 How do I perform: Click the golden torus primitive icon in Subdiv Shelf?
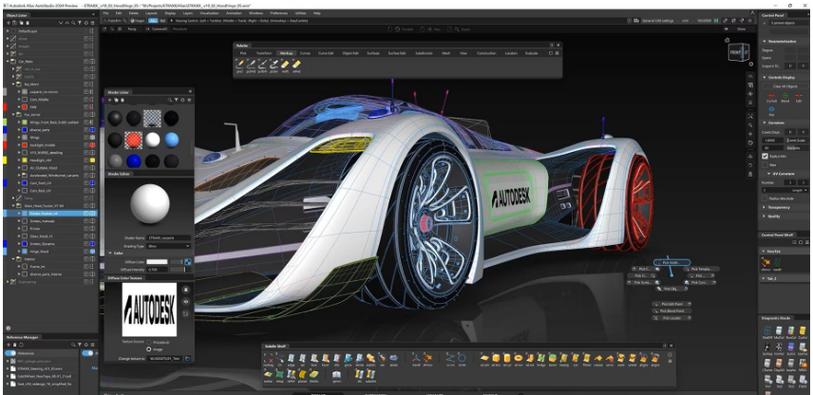tap(517, 358)
